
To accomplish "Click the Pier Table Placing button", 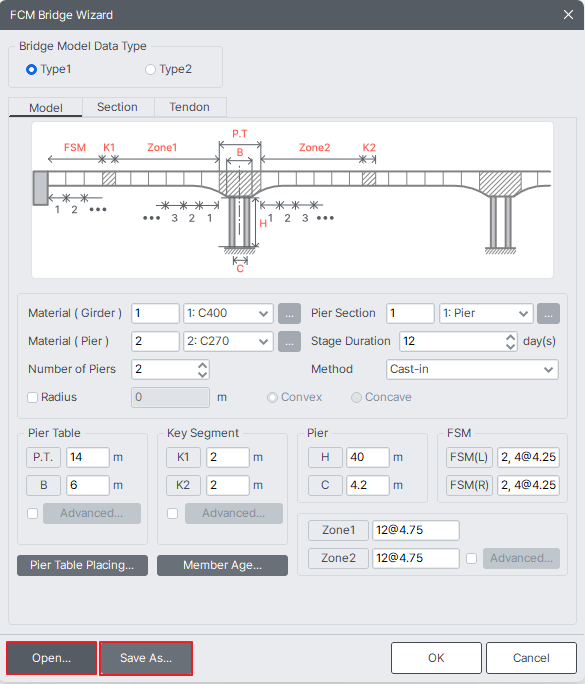I will coord(82,565).
